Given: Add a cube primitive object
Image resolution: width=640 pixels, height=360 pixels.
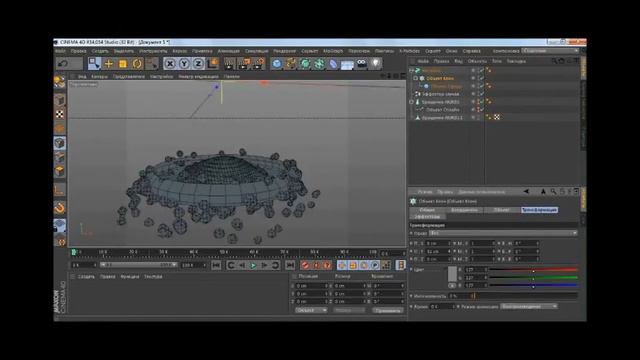Looking at the screenshot, I should click(277, 64).
